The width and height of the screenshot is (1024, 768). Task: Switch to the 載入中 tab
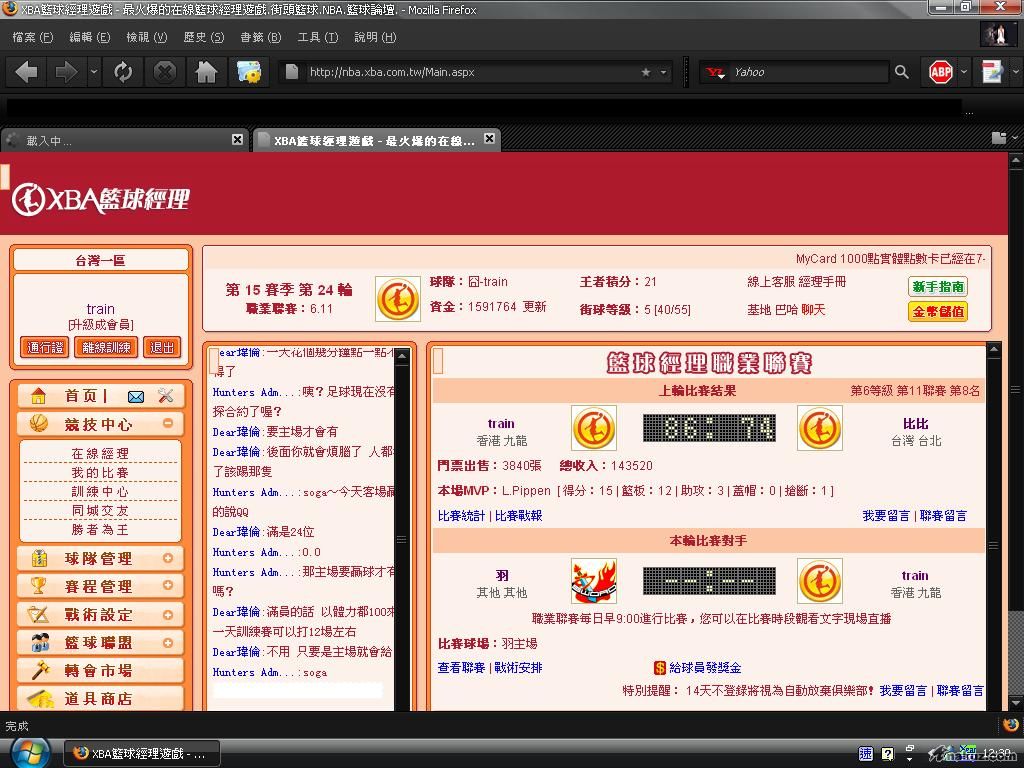[x=120, y=140]
